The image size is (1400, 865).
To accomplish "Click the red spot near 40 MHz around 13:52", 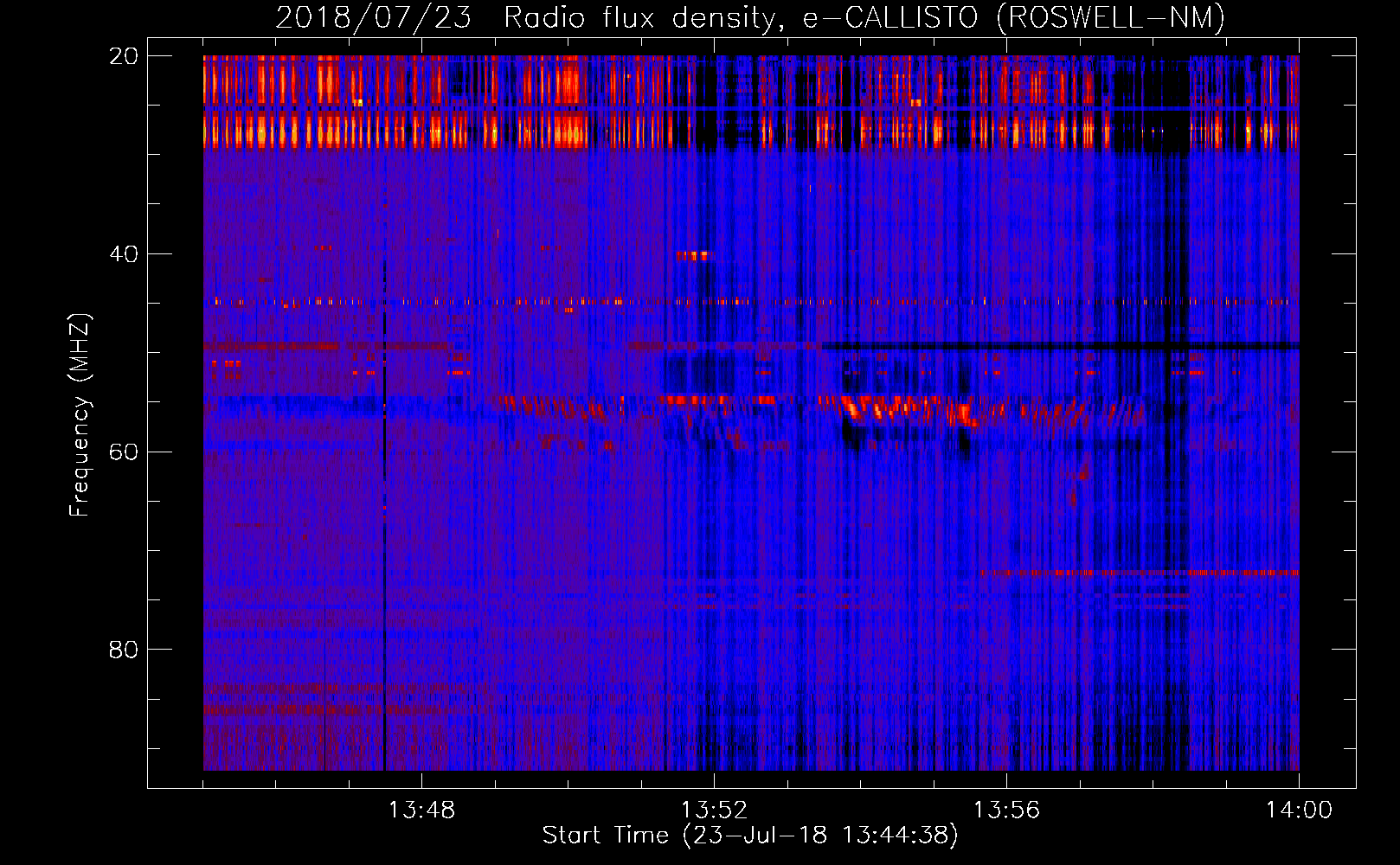I will click(692, 255).
